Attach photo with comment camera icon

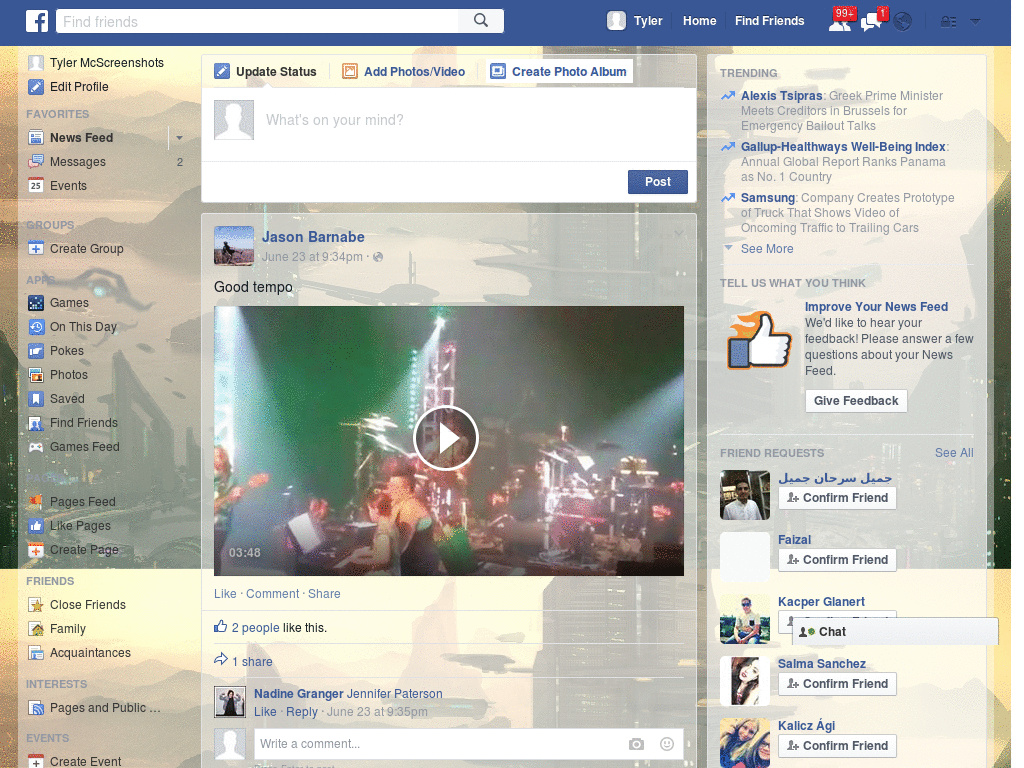coord(636,744)
